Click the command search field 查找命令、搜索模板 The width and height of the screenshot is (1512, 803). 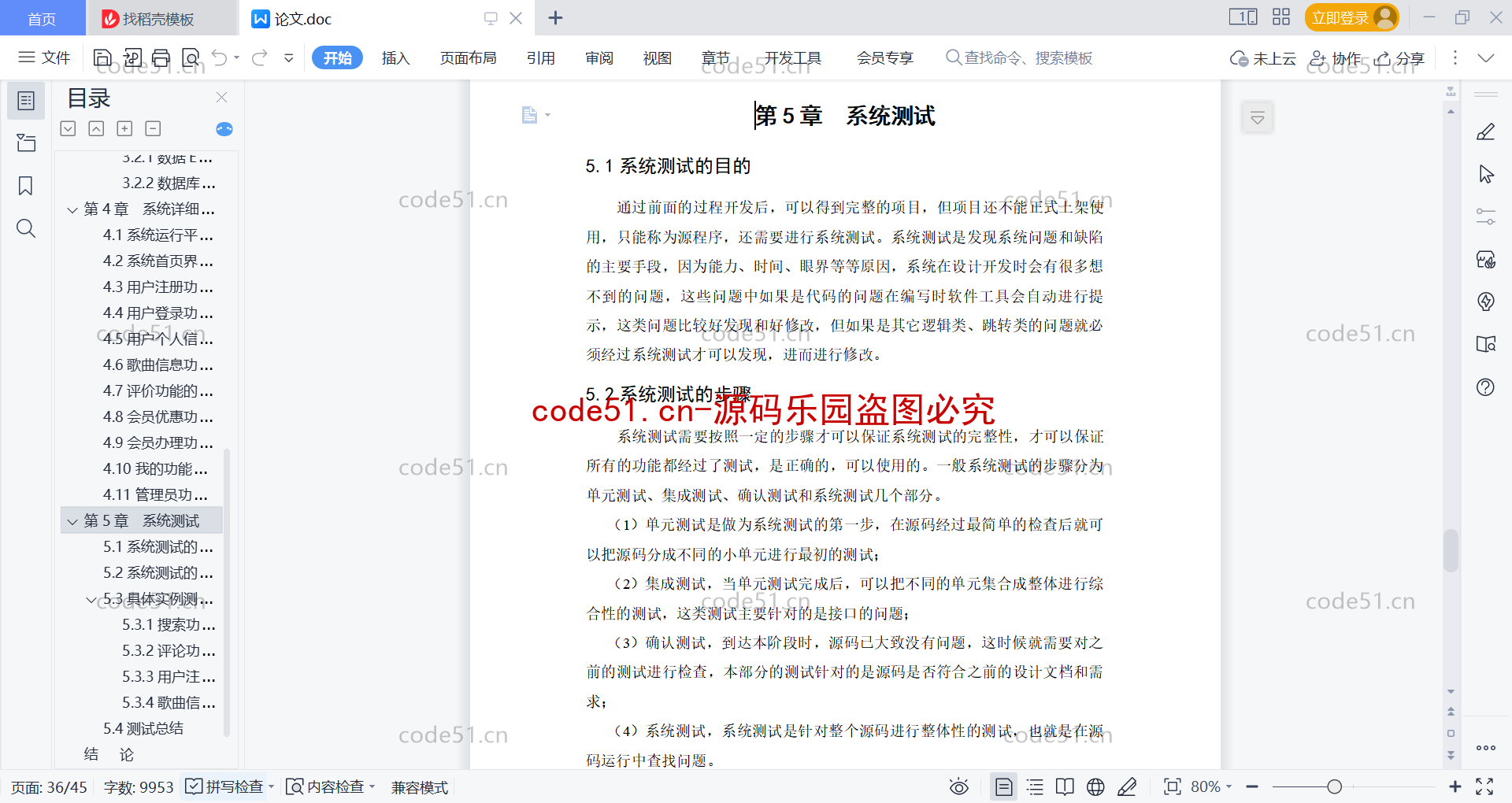(x=1019, y=57)
